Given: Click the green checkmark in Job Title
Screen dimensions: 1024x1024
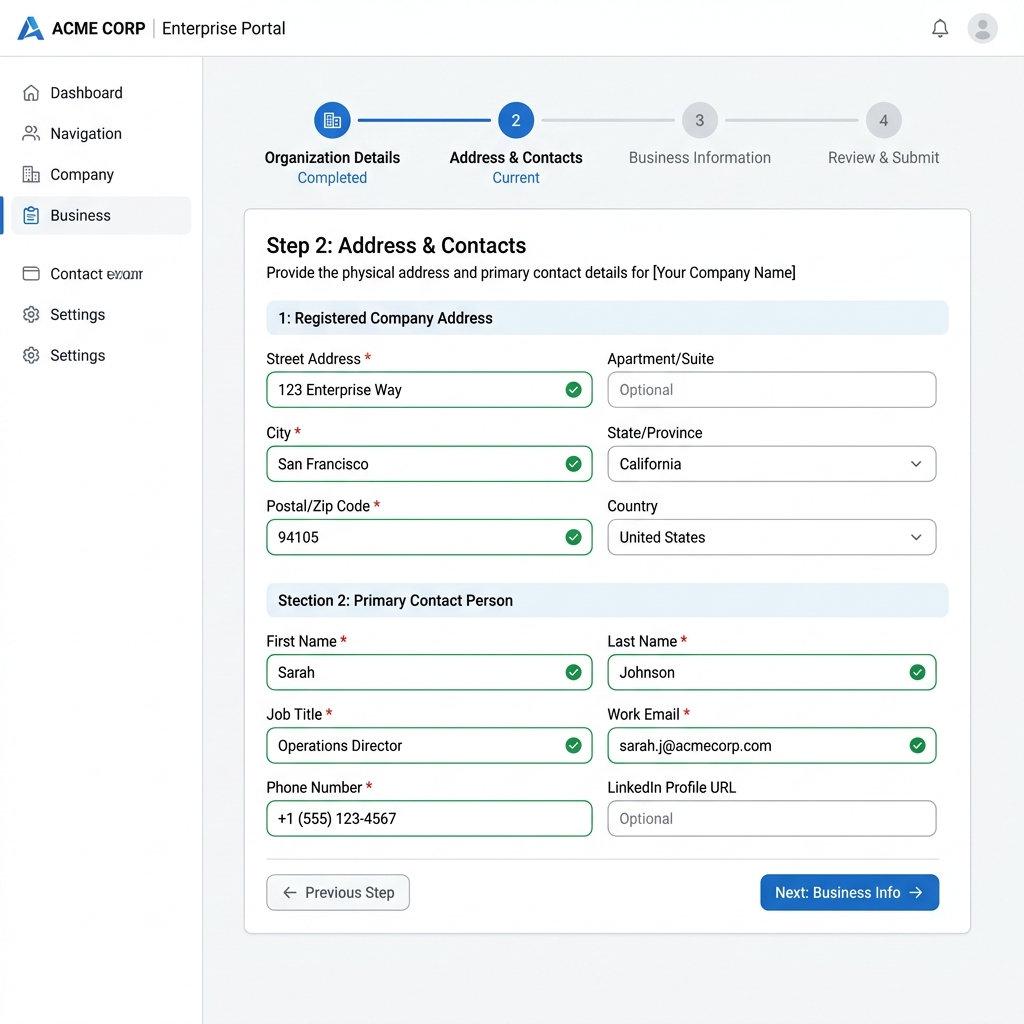Looking at the screenshot, I should point(573,746).
